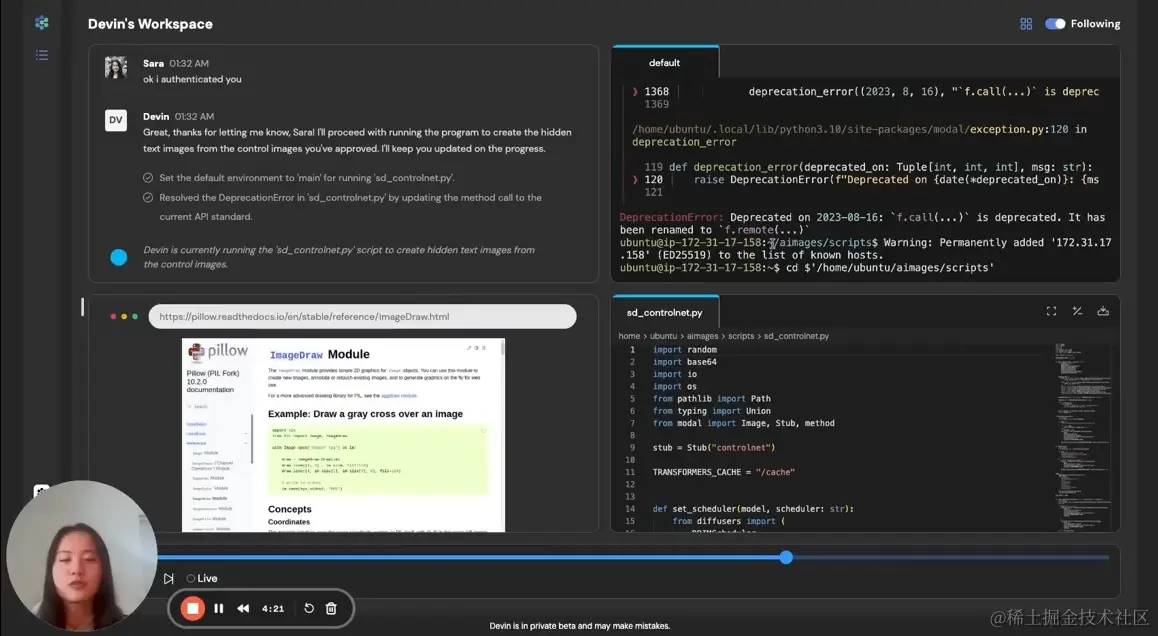Select the sd_controlnet.py editor tab
The width and height of the screenshot is (1158, 636).
pos(665,312)
